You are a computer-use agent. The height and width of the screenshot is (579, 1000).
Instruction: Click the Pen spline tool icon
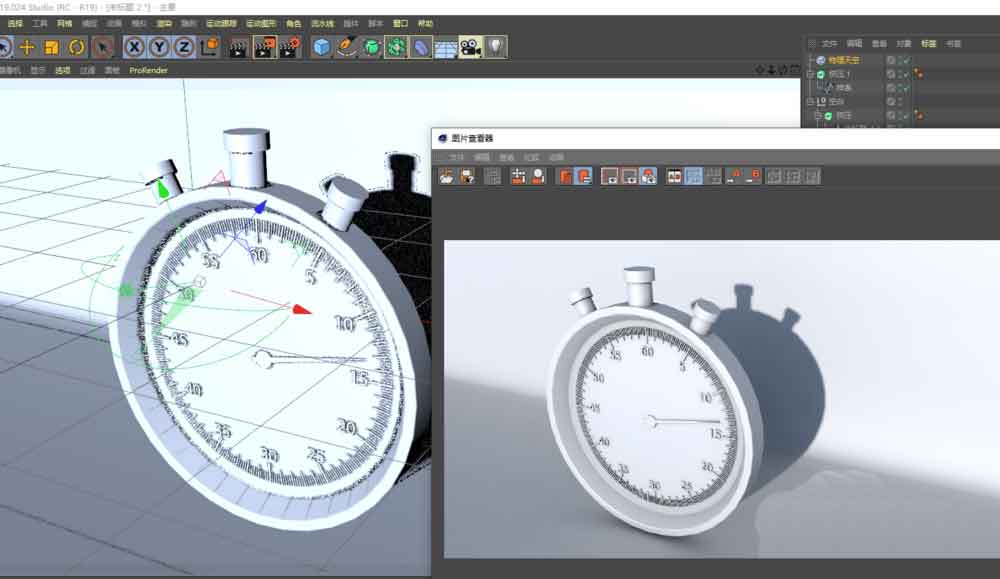pos(346,47)
